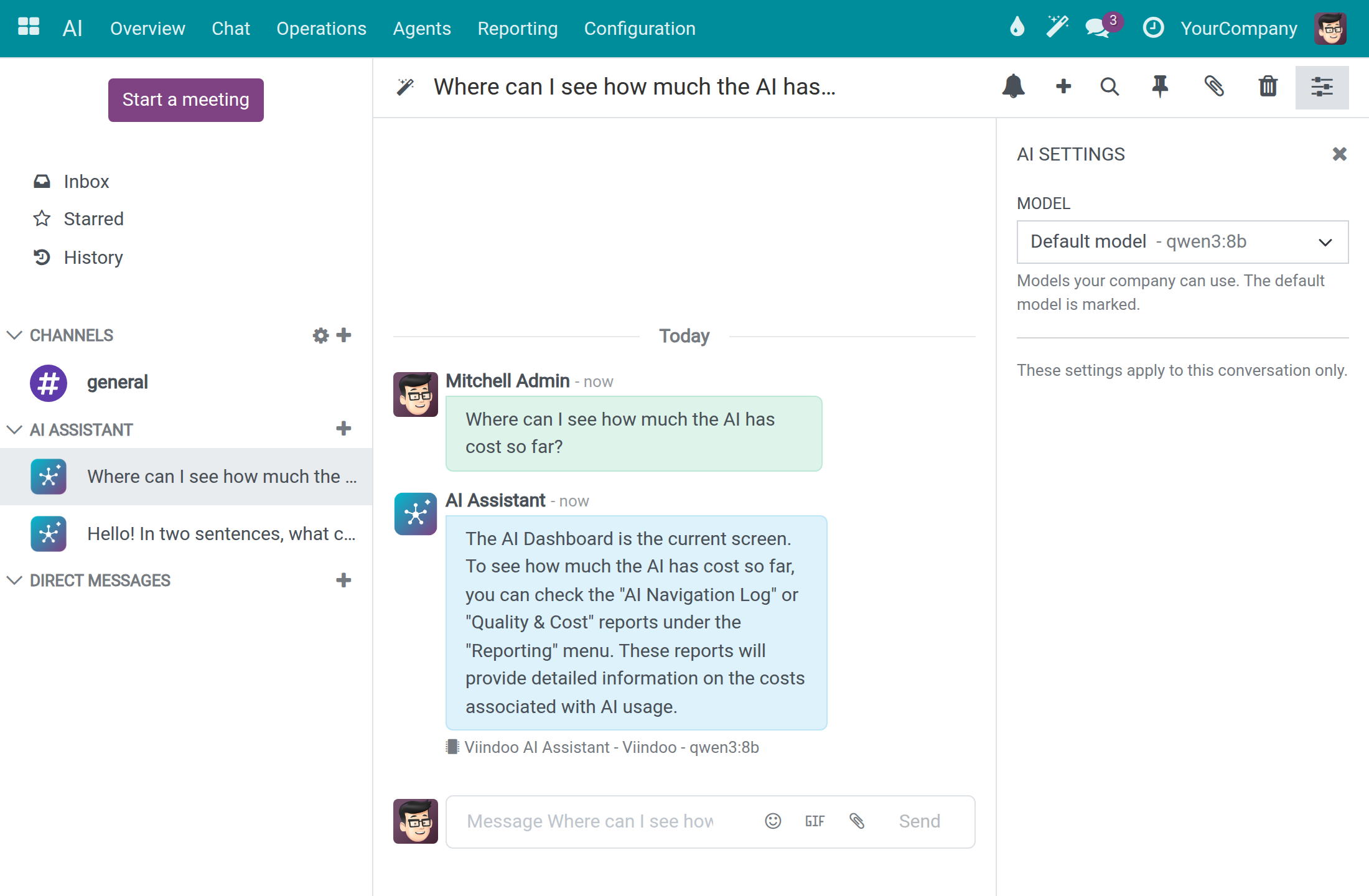Open the activities clock icon

point(1153,28)
